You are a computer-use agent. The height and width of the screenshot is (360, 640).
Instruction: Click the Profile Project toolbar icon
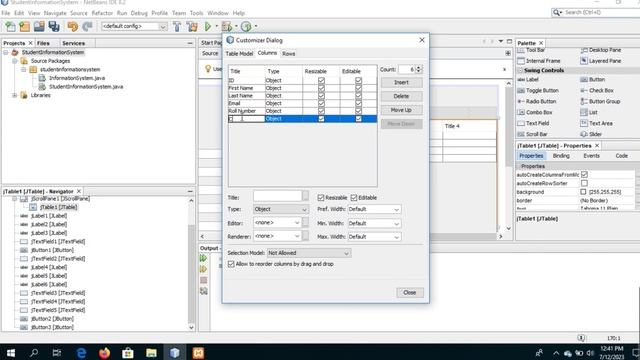tap(246, 27)
